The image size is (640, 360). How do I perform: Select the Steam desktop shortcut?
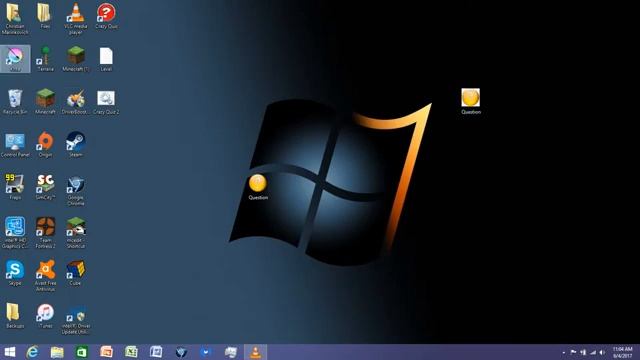coord(76,144)
